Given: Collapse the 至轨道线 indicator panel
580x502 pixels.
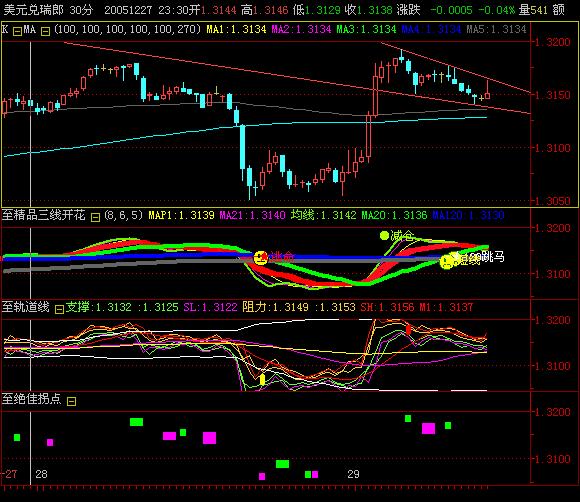Looking at the screenshot, I should click(60, 309).
